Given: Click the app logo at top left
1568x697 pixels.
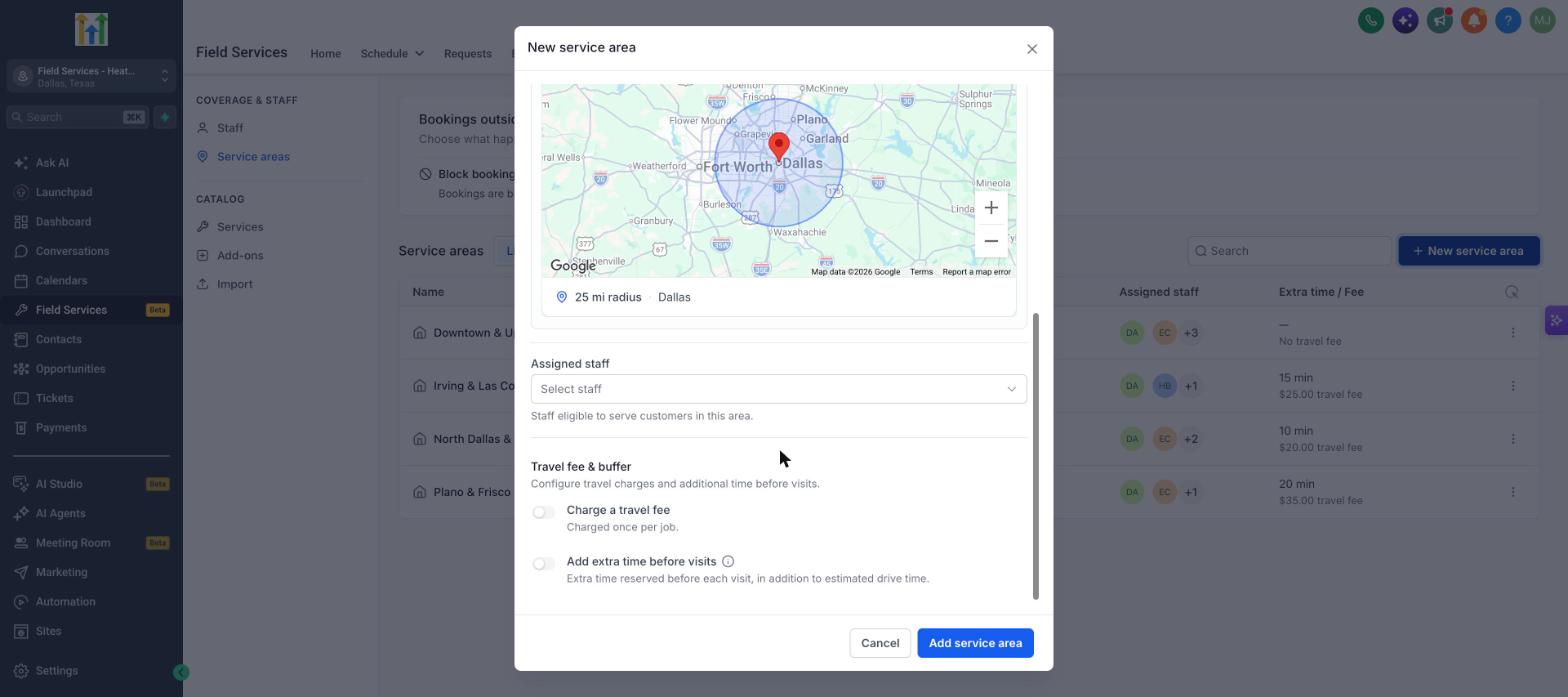Looking at the screenshot, I should tap(91, 30).
